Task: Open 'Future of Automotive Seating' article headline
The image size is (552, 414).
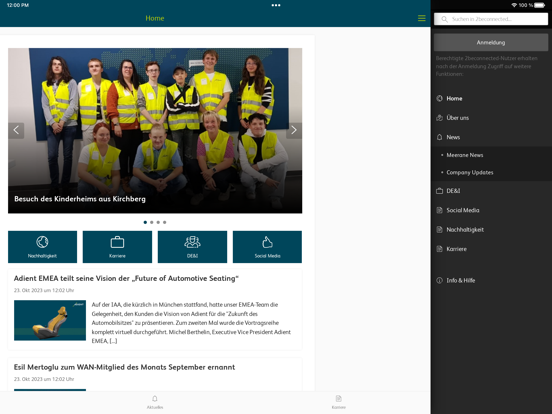Action: (x=126, y=278)
